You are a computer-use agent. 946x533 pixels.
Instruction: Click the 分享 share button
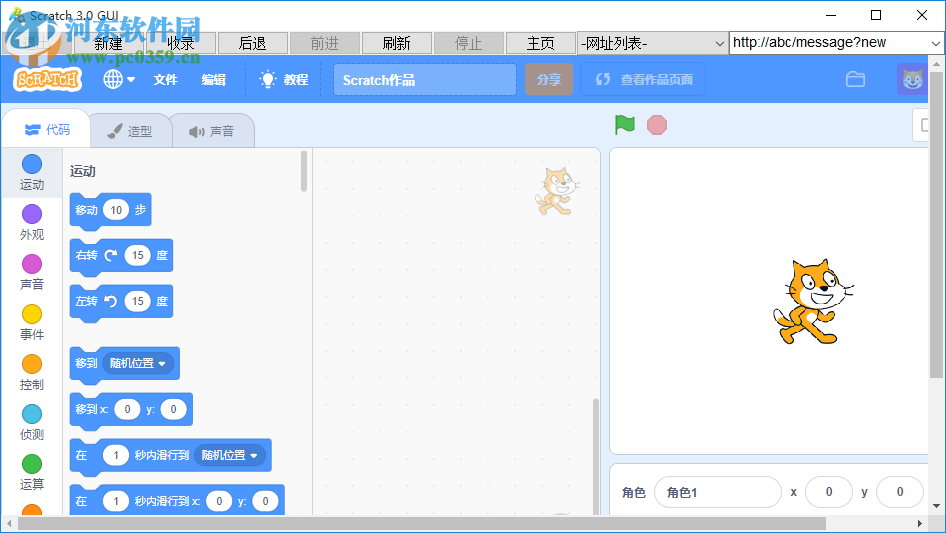tap(549, 79)
